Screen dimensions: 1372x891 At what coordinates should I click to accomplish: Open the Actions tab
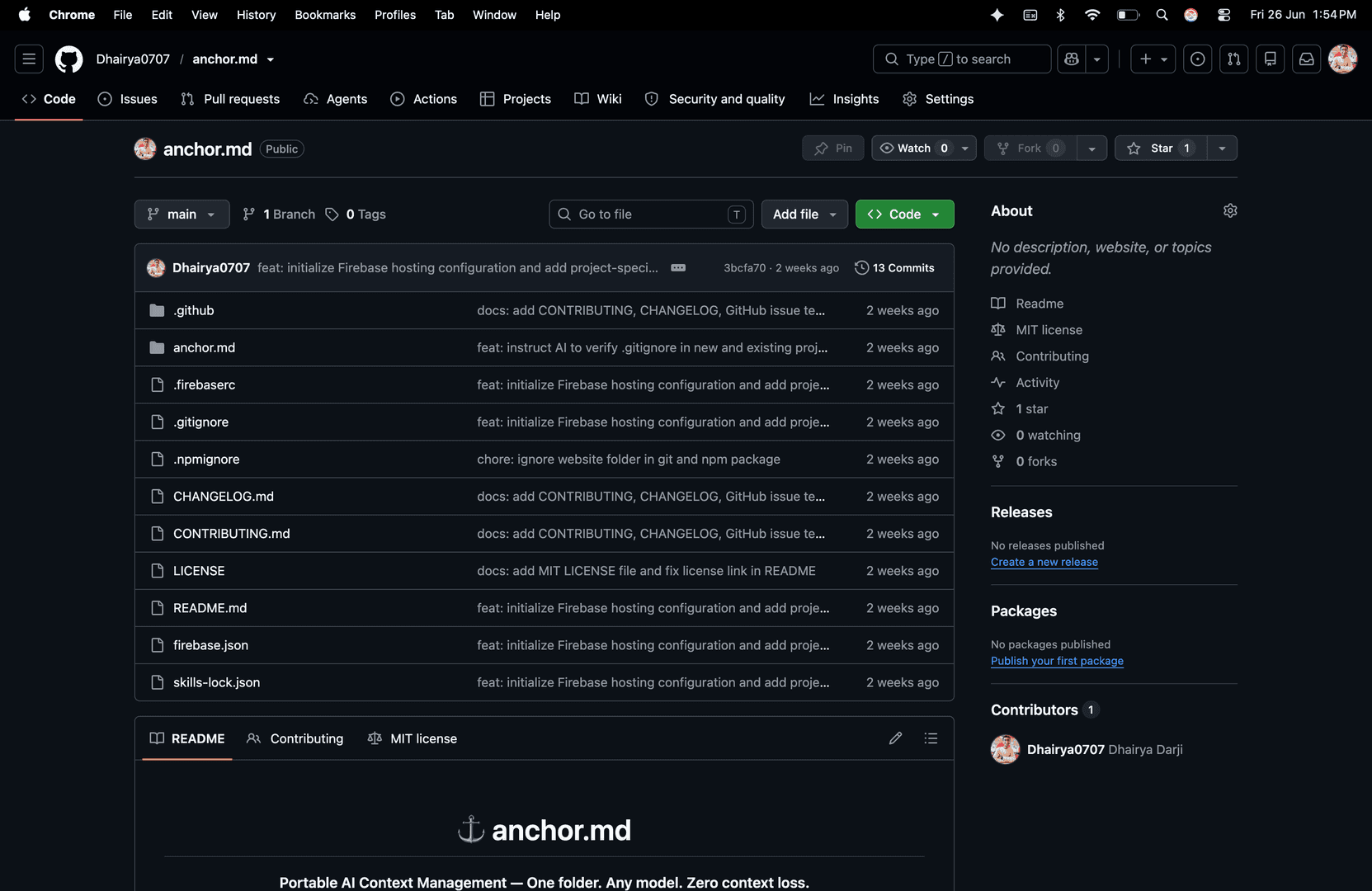[423, 99]
